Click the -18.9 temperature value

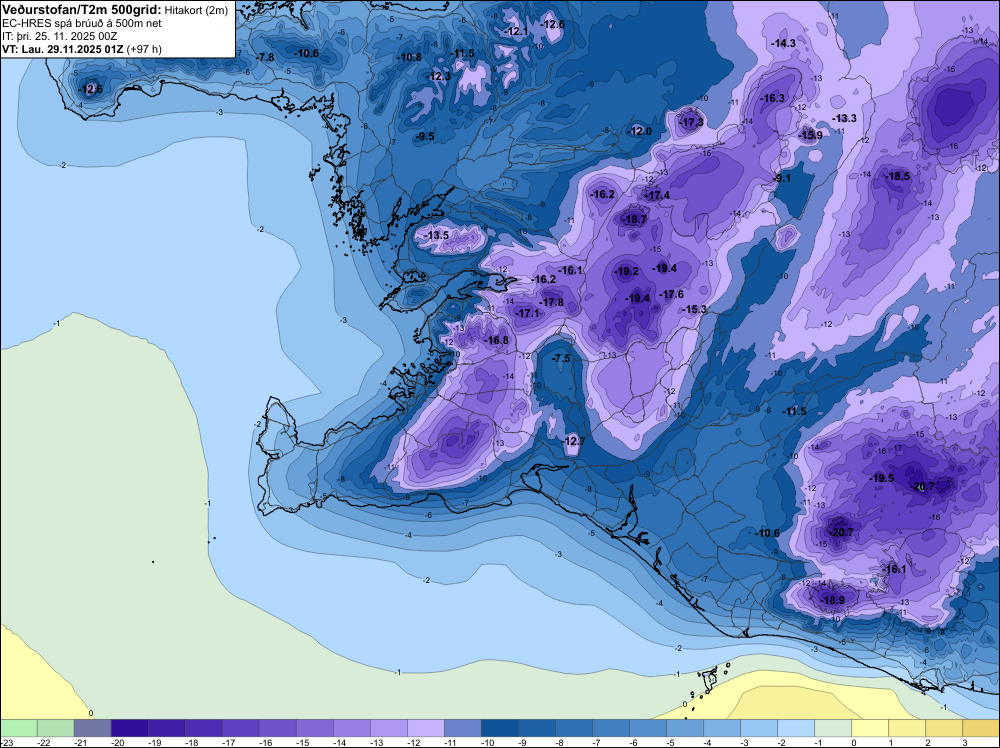click(x=832, y=600)
